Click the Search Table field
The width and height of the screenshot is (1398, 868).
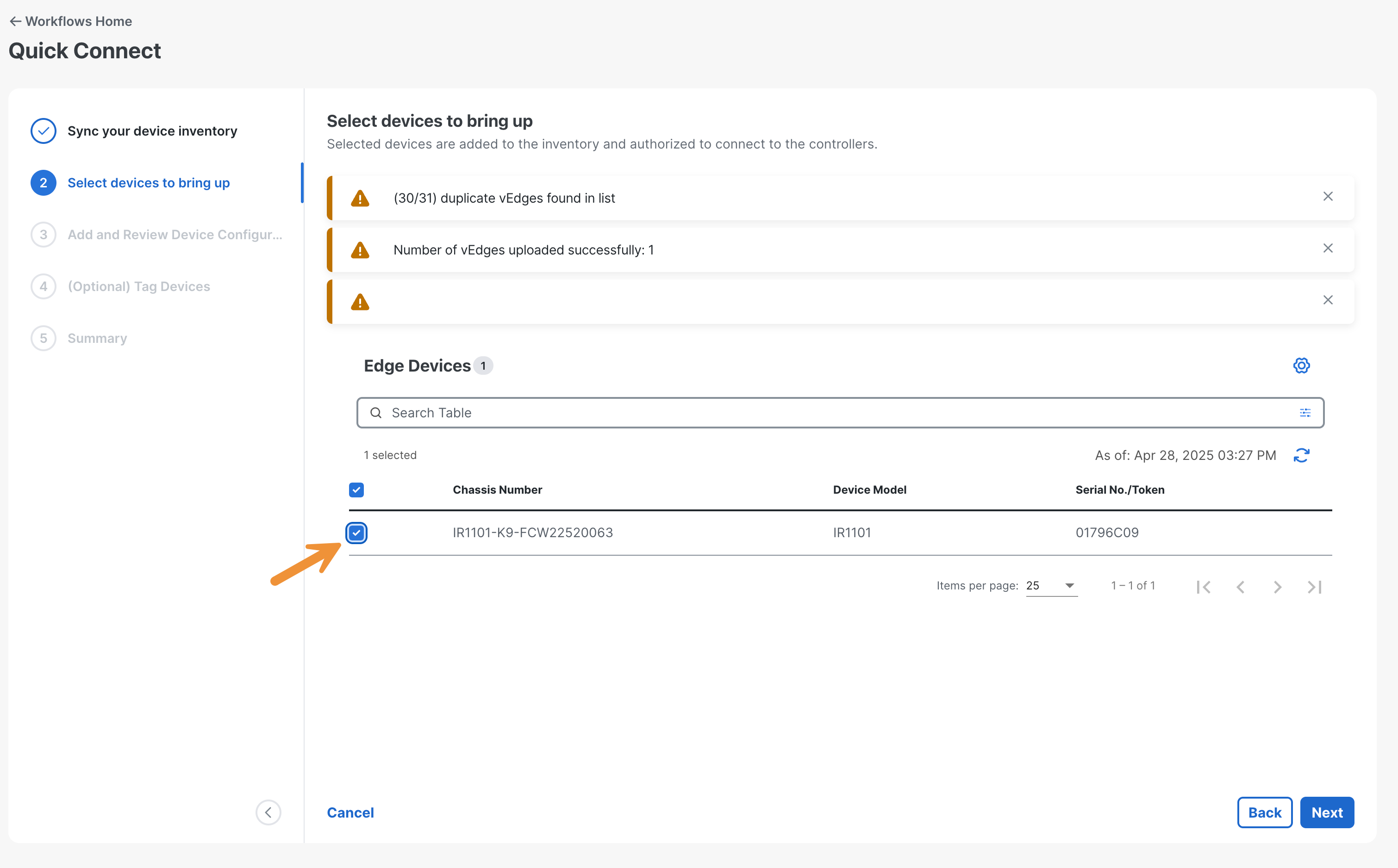coord(840,413)
